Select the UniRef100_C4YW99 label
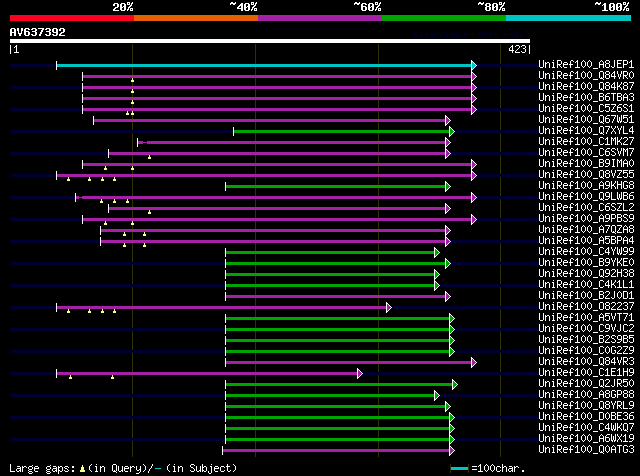 point(586,252)
